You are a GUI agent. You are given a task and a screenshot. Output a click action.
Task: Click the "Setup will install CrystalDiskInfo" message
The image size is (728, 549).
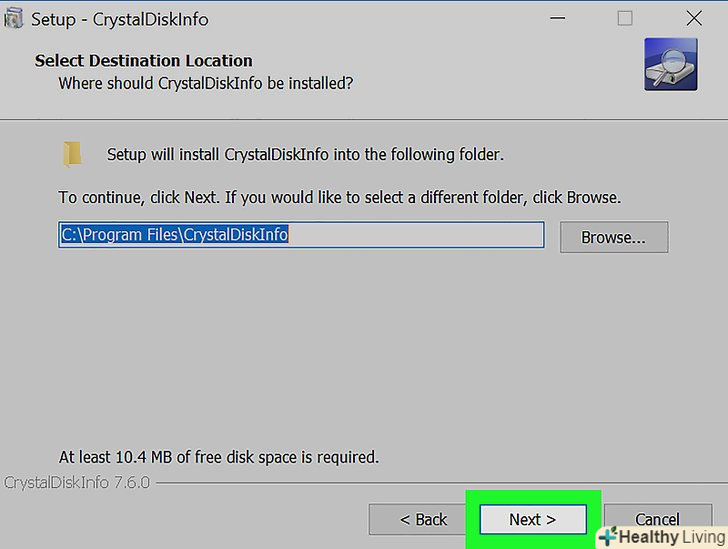point(305,155)
